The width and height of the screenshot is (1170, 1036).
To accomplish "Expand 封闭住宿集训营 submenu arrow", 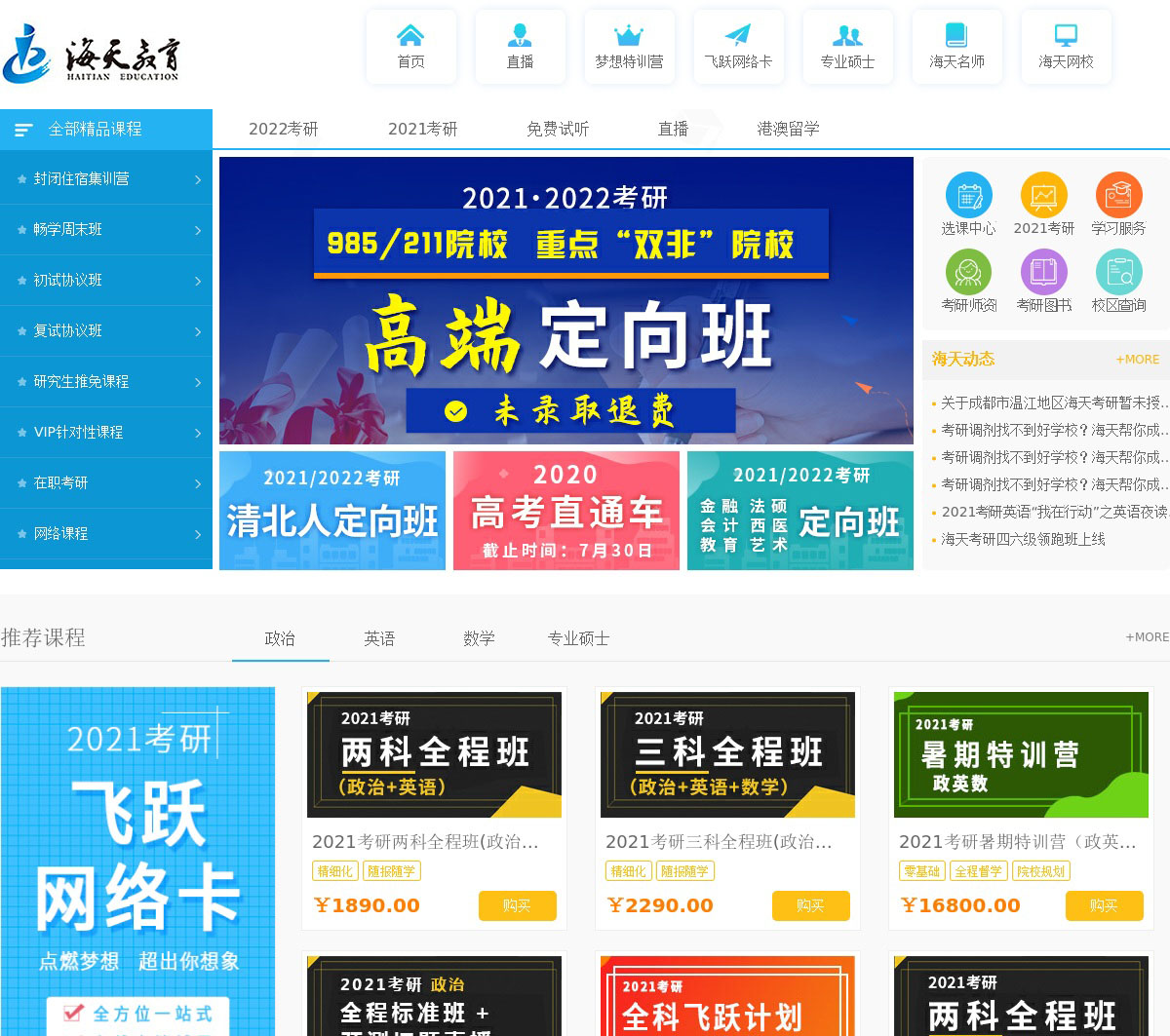I will coord(198,179).
